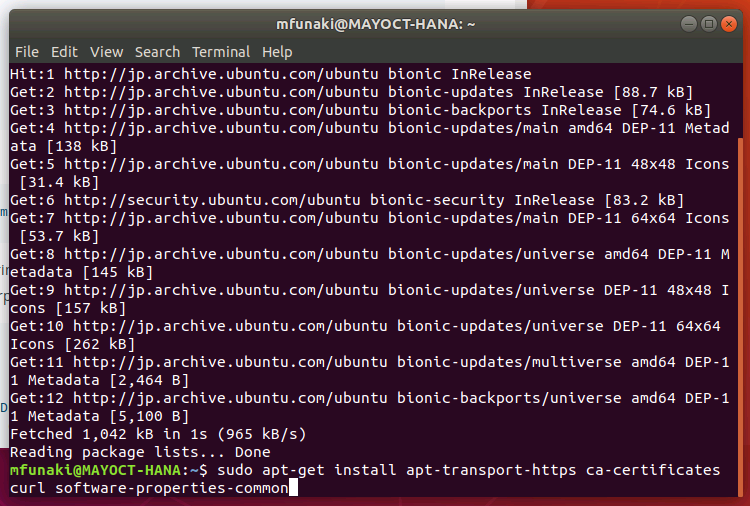
Task: Open the Search menu
Action: (157, 52)
